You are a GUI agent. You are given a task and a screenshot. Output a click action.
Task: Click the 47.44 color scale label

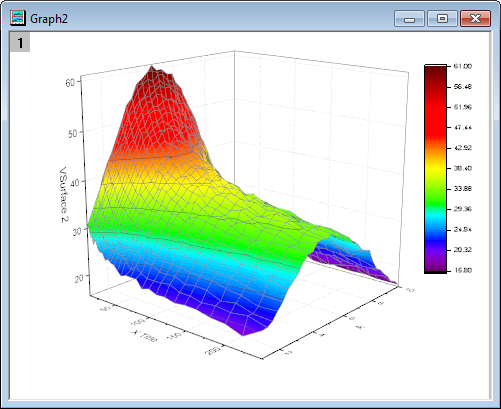[x=463, y=128]
